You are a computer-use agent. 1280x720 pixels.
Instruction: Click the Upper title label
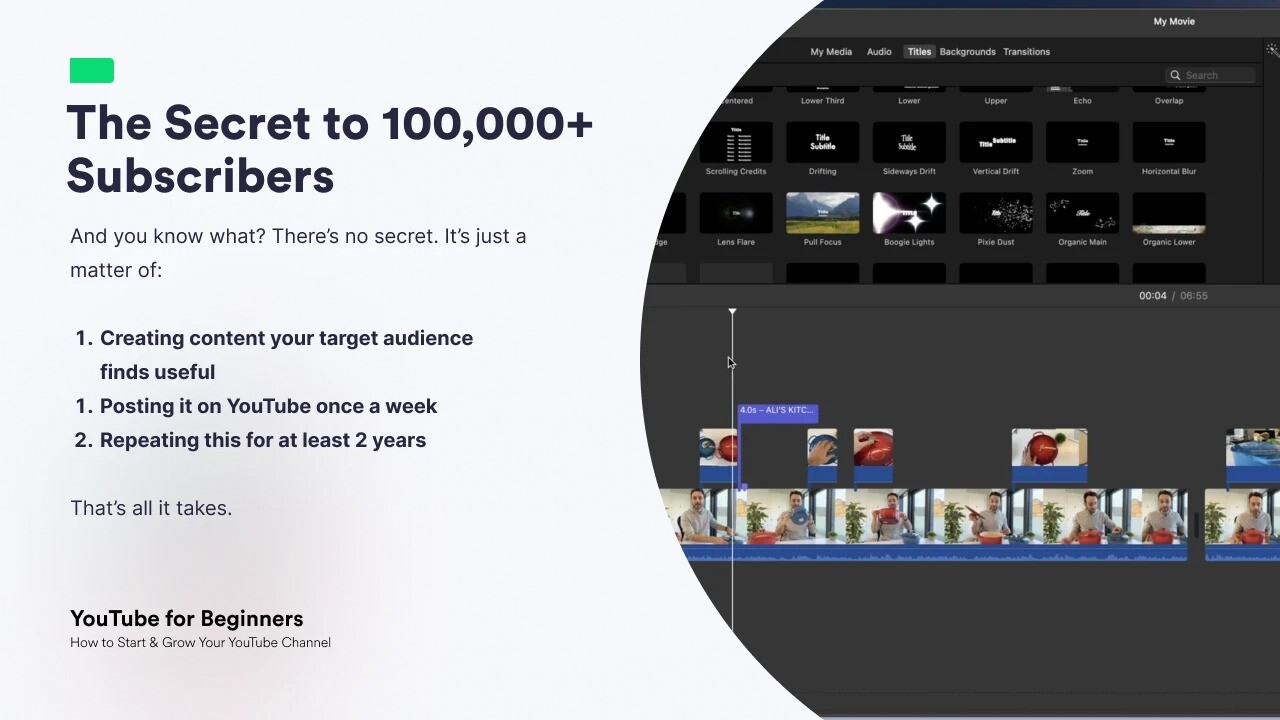coord(996,101)
